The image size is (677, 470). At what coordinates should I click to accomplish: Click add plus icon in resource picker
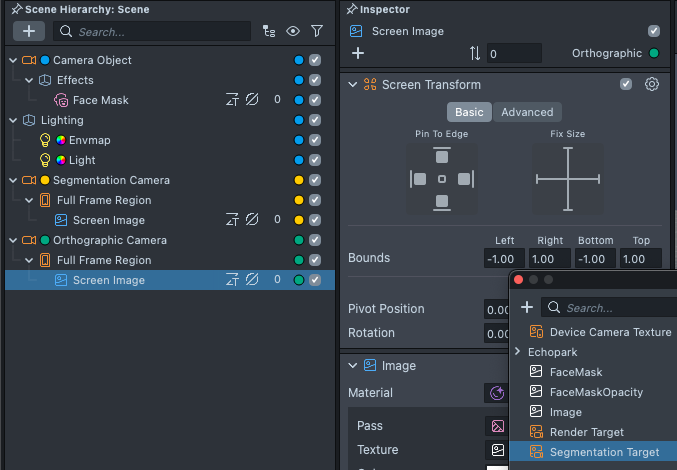[x=527, y=308]
